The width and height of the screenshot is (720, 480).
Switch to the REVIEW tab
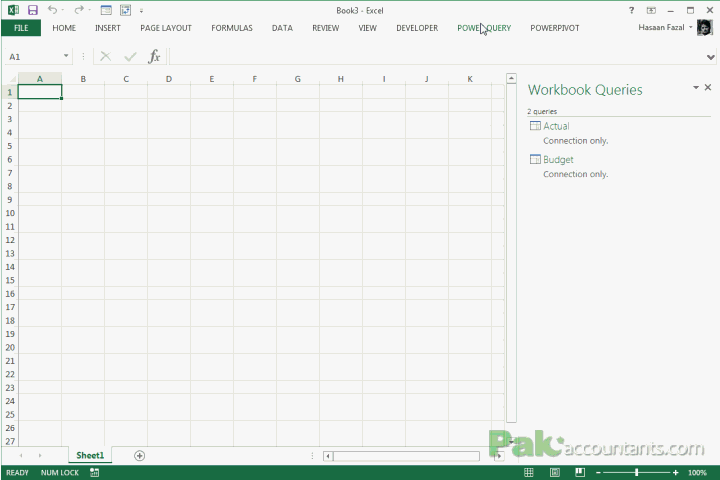326,28
